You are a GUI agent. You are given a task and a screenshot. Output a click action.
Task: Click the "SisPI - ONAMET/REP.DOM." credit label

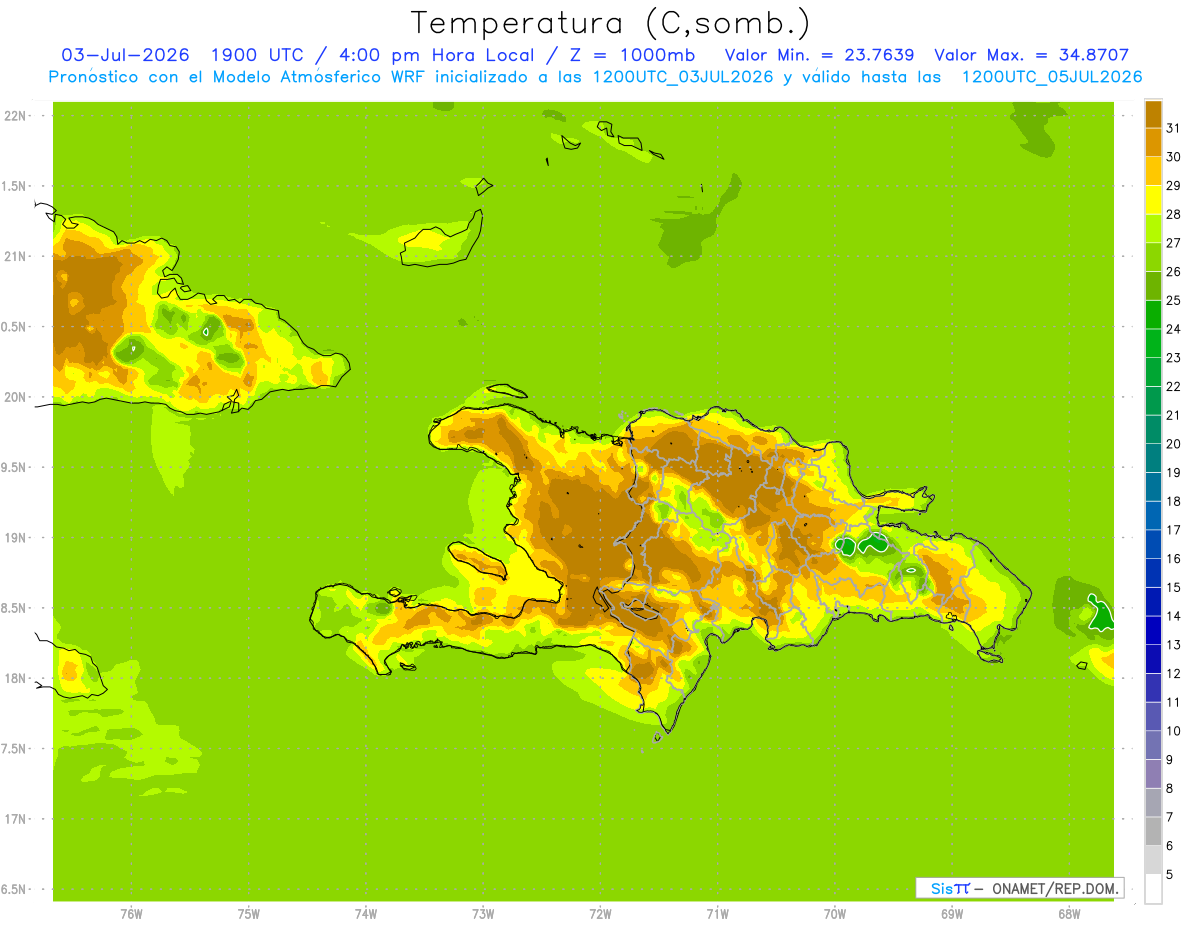tap(1021, 888)
